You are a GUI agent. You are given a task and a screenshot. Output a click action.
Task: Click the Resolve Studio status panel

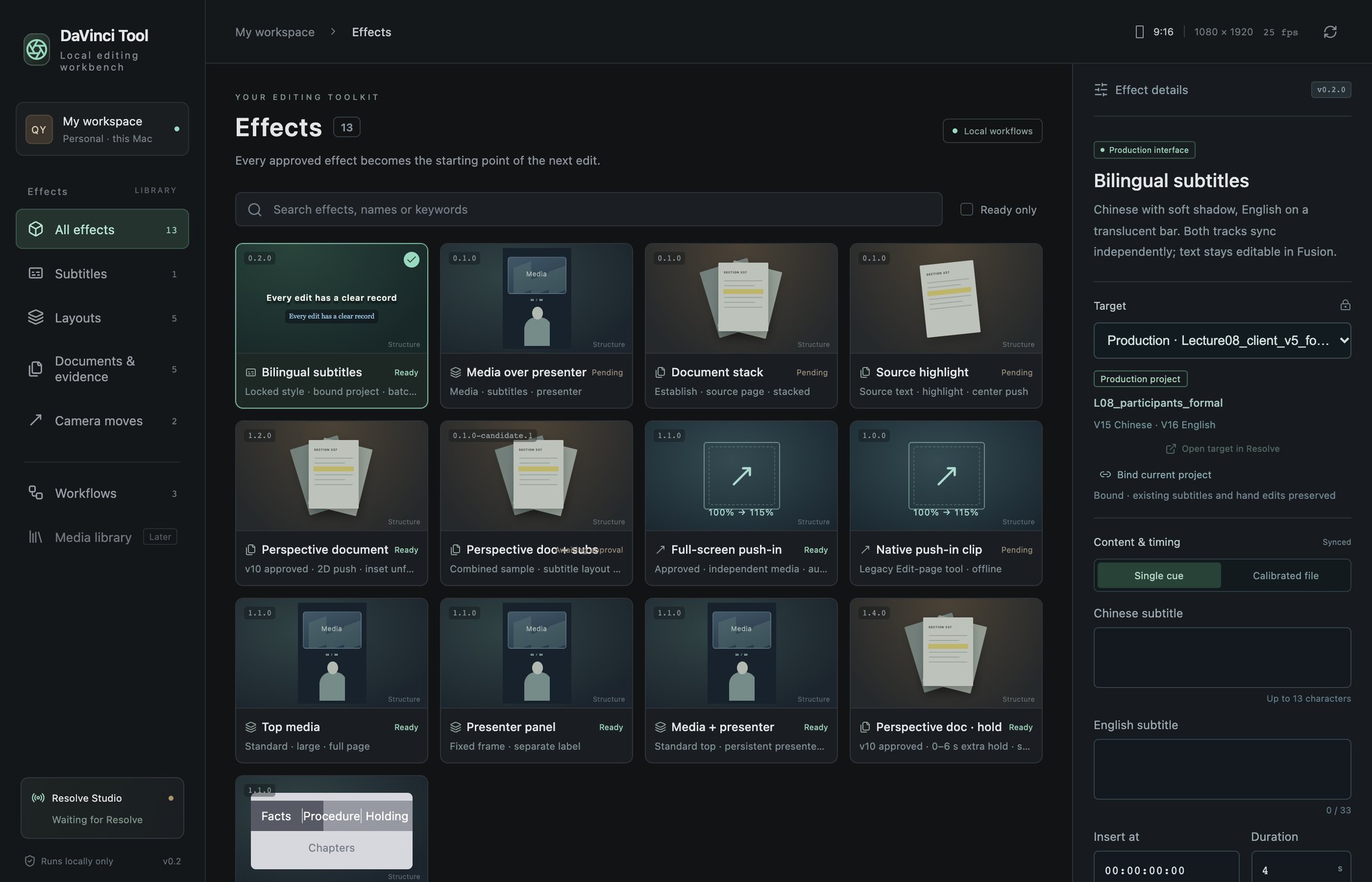103,808
